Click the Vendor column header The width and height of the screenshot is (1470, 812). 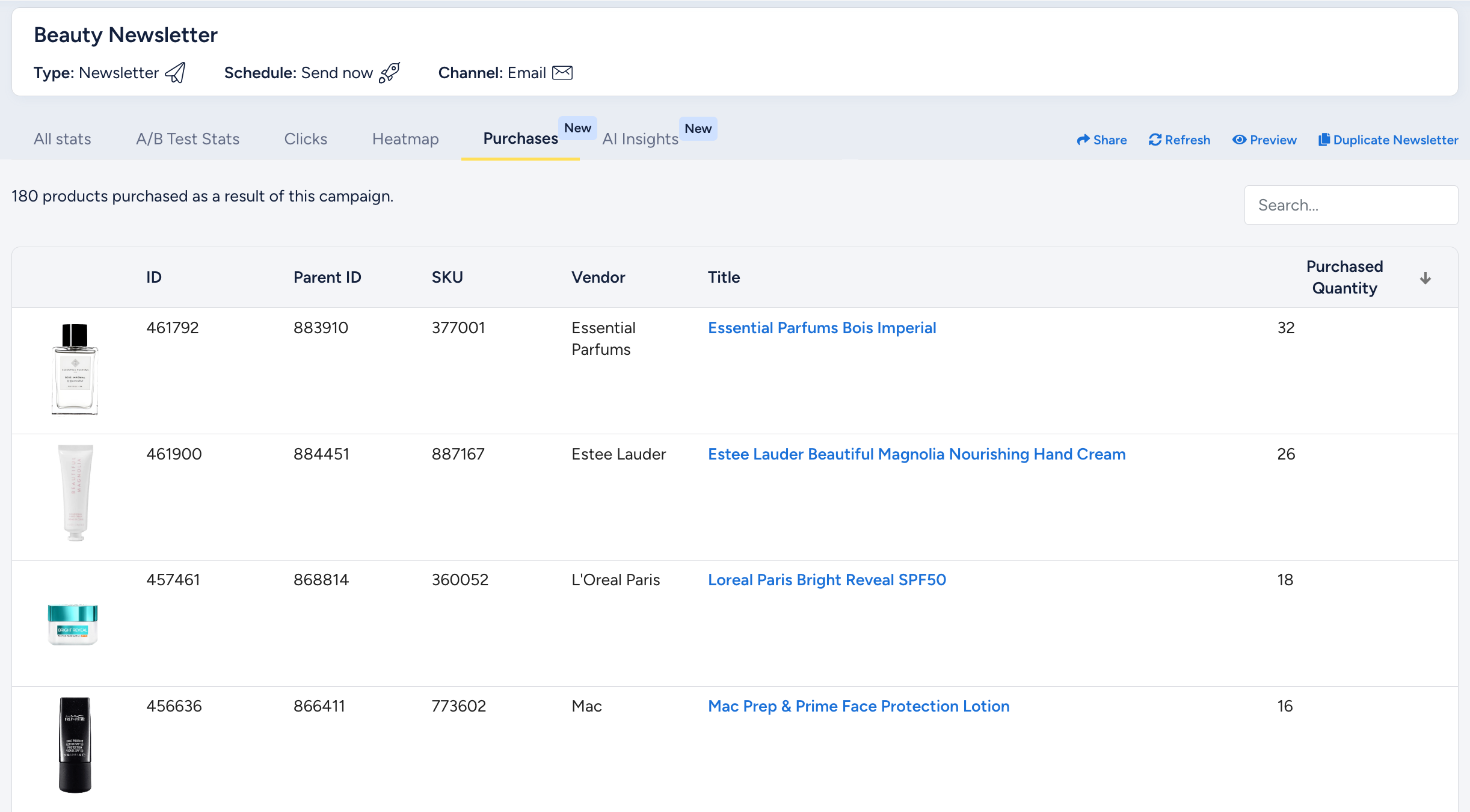coord(598,277)
